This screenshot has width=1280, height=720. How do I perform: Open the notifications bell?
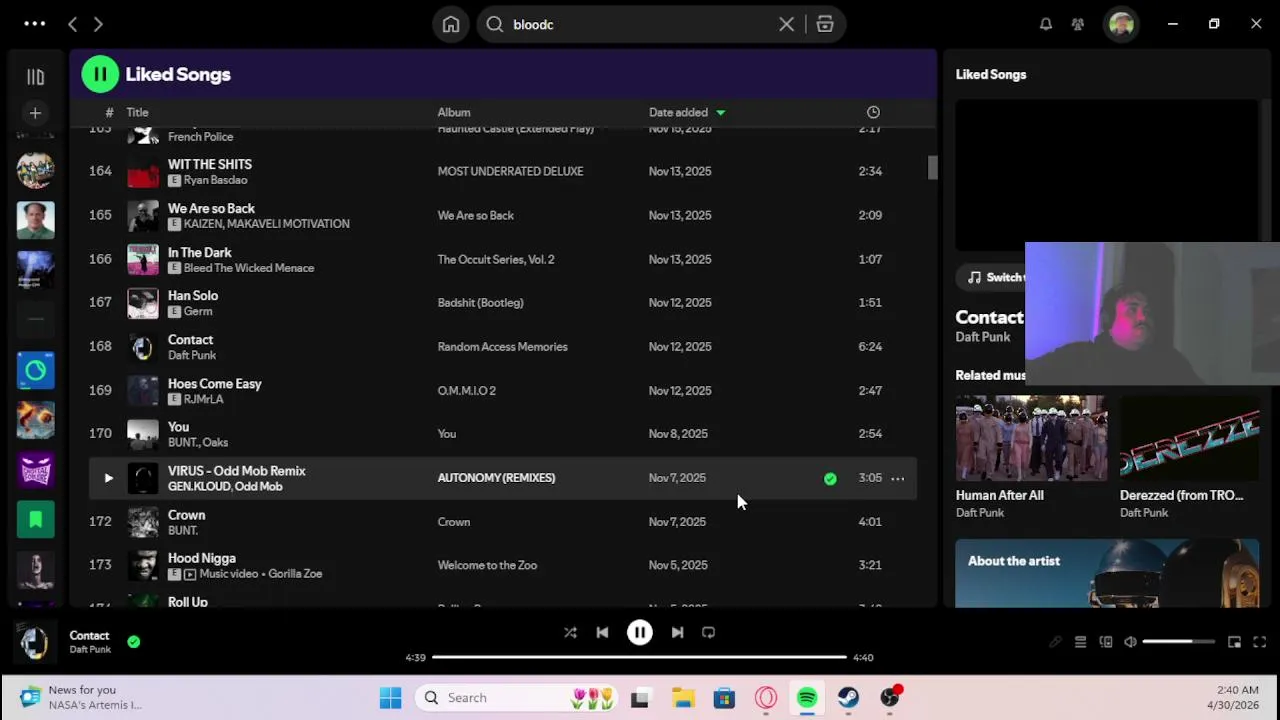pos(1046,24)
